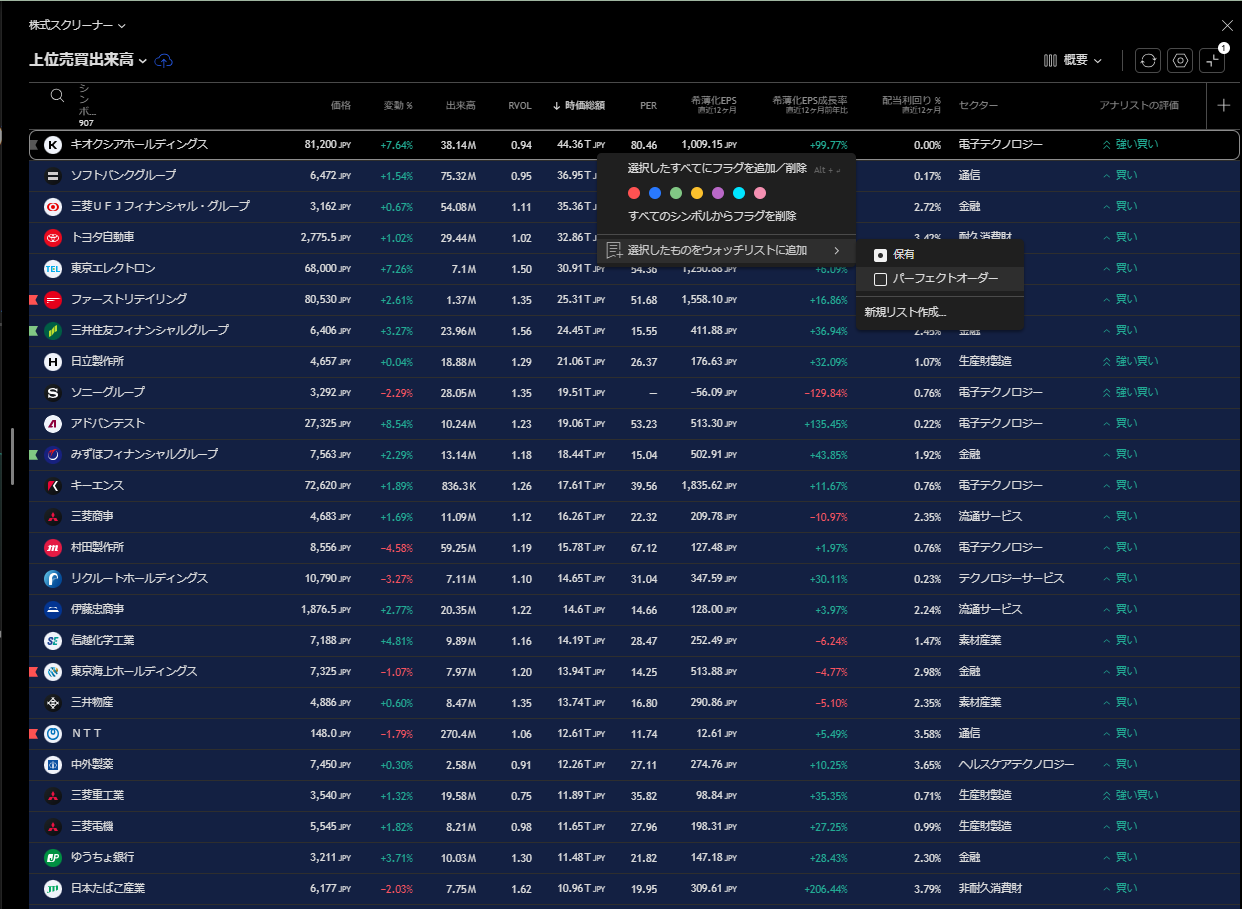
Task: Open the 中外製薬 stock row
Action: 634,765
